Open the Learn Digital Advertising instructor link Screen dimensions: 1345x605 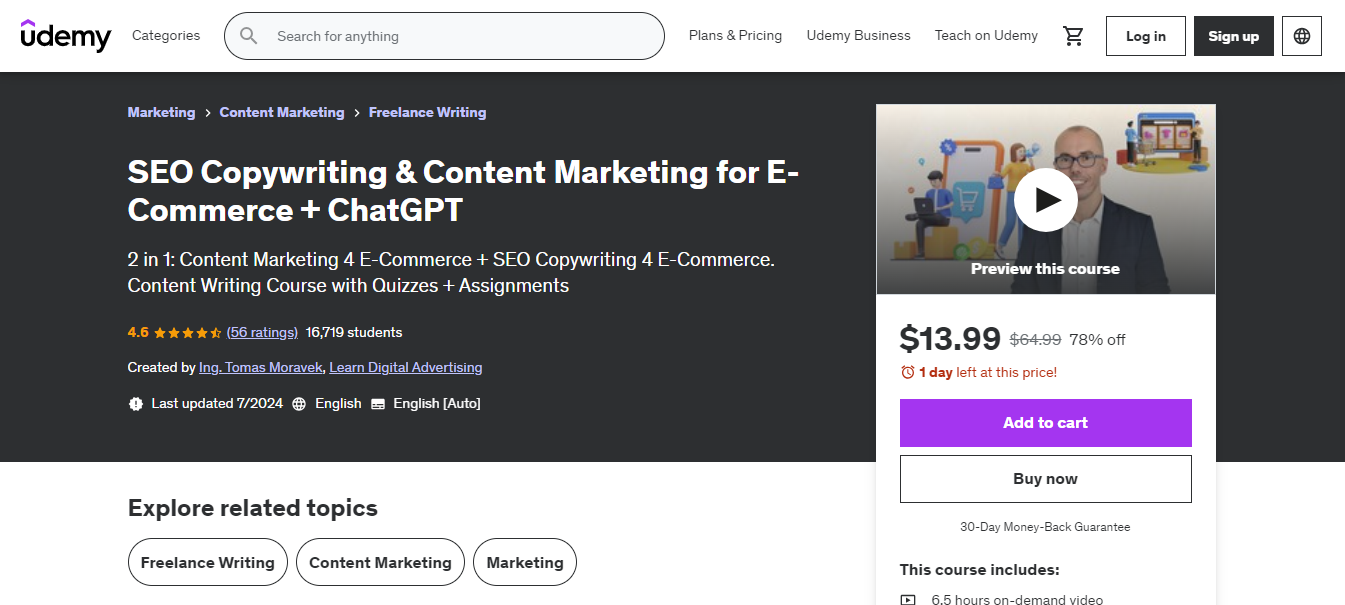(x=406, y=368)
